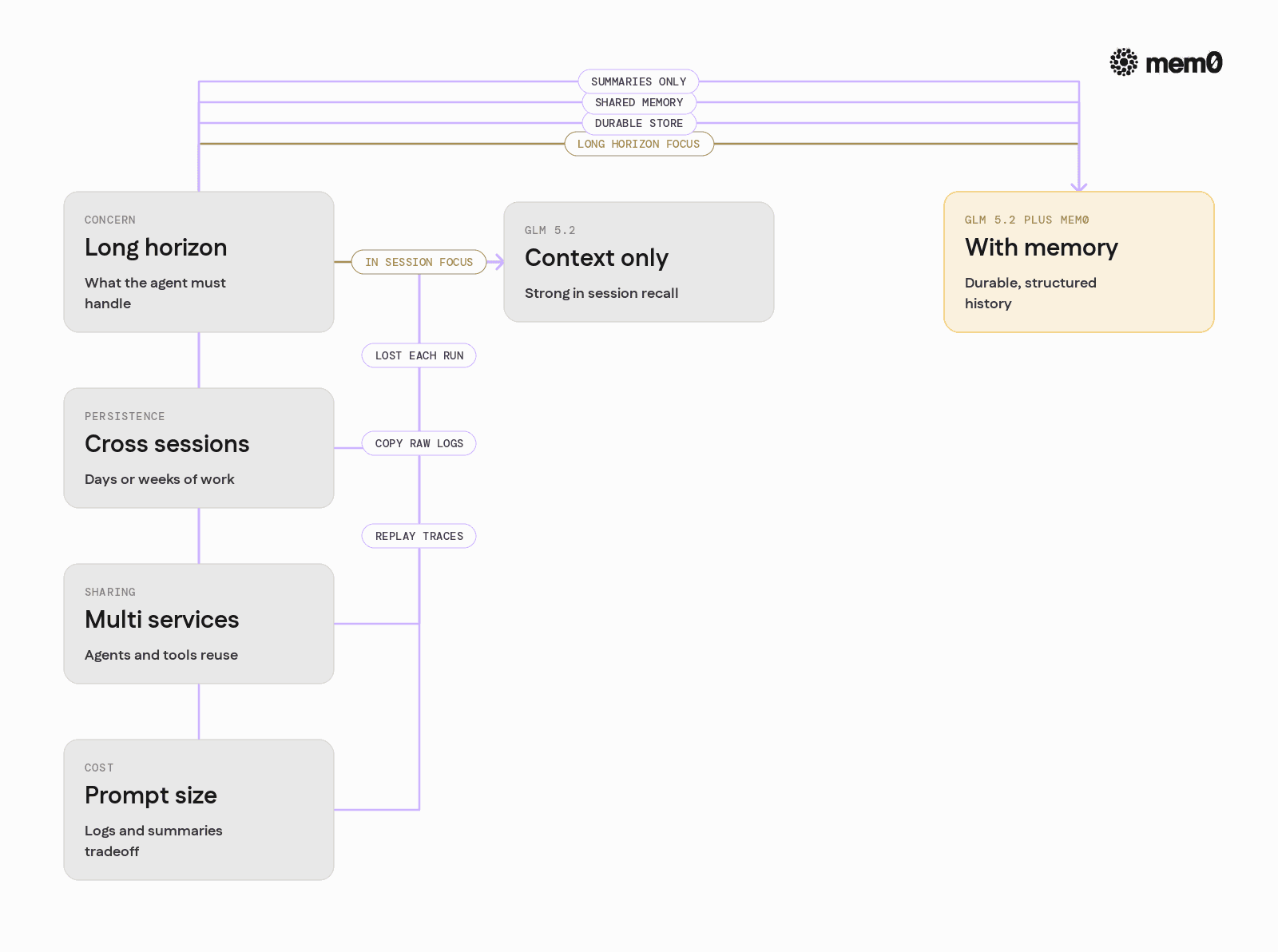This screenshot has height=952, width=1278.
Task: Click the 'GLM 5.2 PLUS MEM0' label
Action: click(x=1027, y=220)
